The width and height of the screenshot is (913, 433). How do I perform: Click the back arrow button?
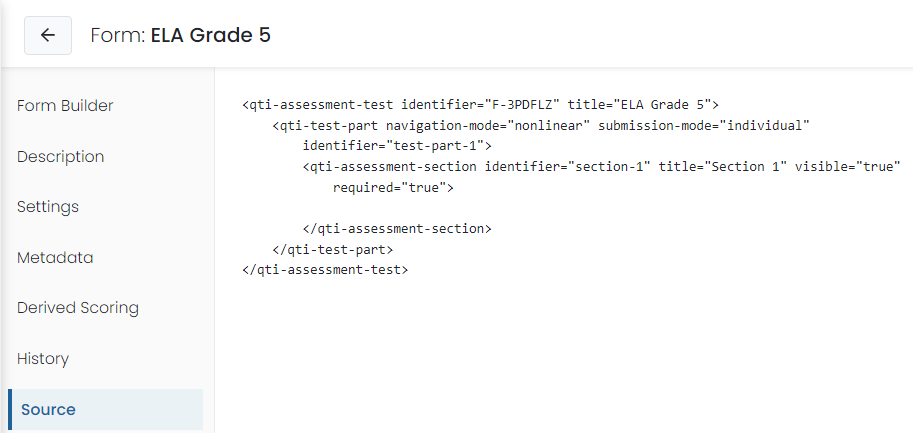(48, 36)
